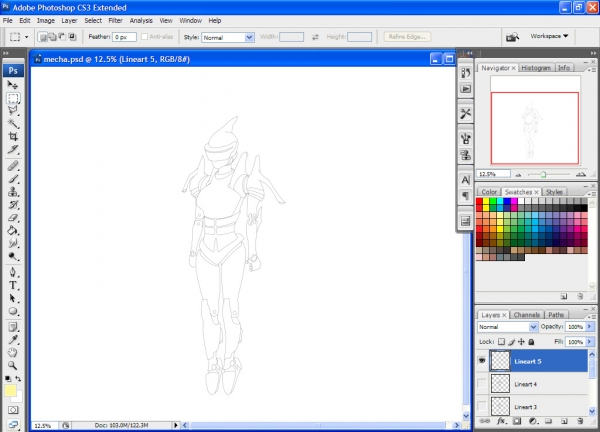
Task: Toggle lock transparent pixels
Action: coord(501,342)
